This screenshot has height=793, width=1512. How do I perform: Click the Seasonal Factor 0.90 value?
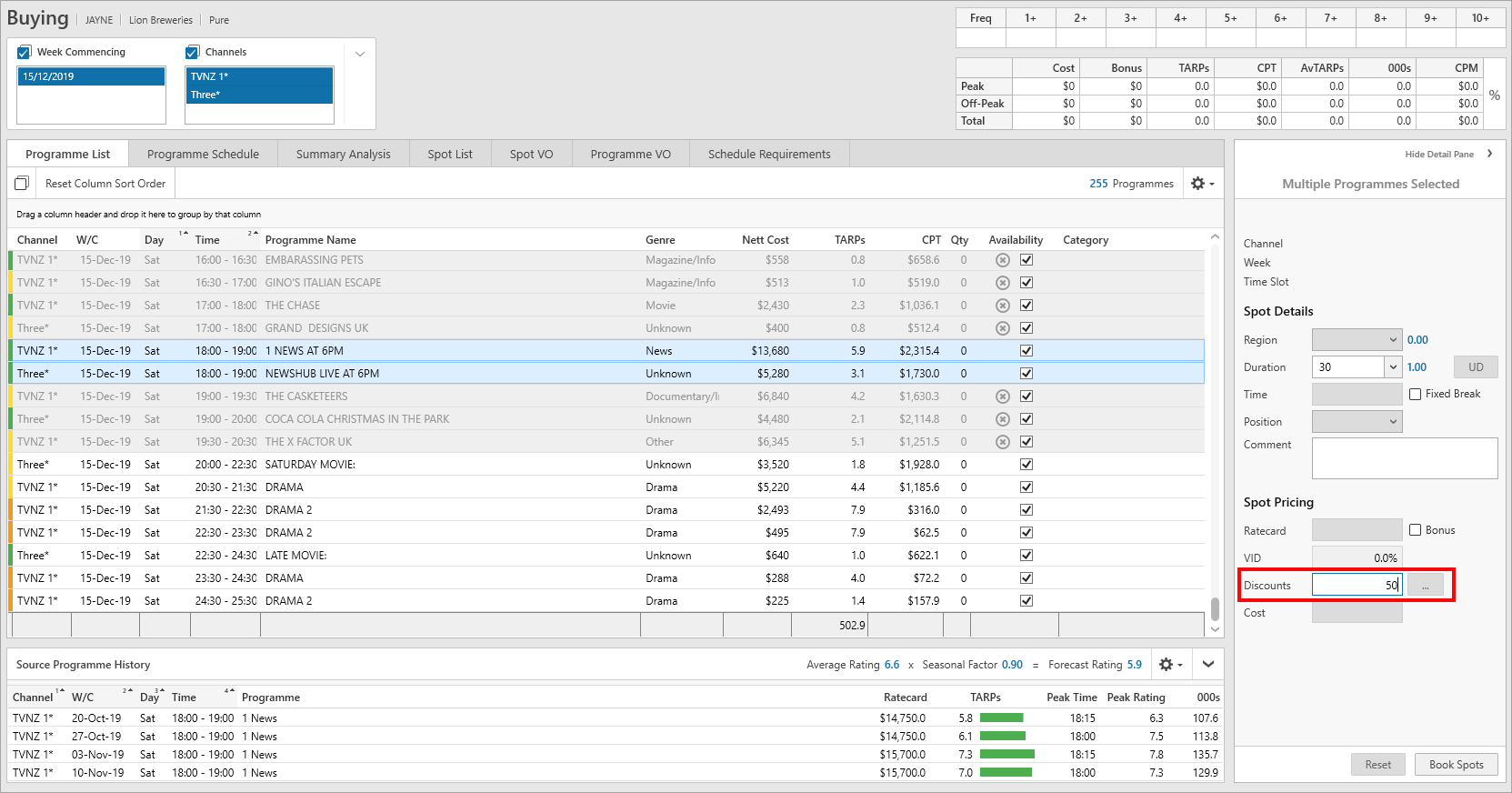[1012, 665]
